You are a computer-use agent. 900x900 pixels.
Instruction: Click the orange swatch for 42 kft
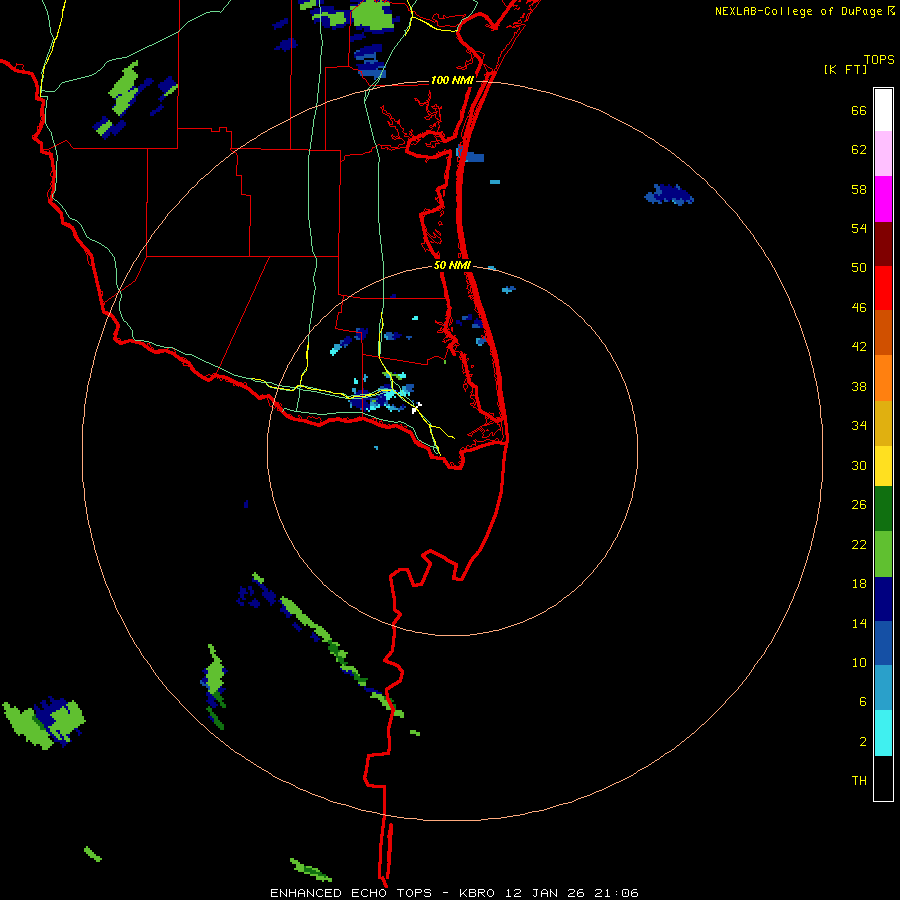883,378
